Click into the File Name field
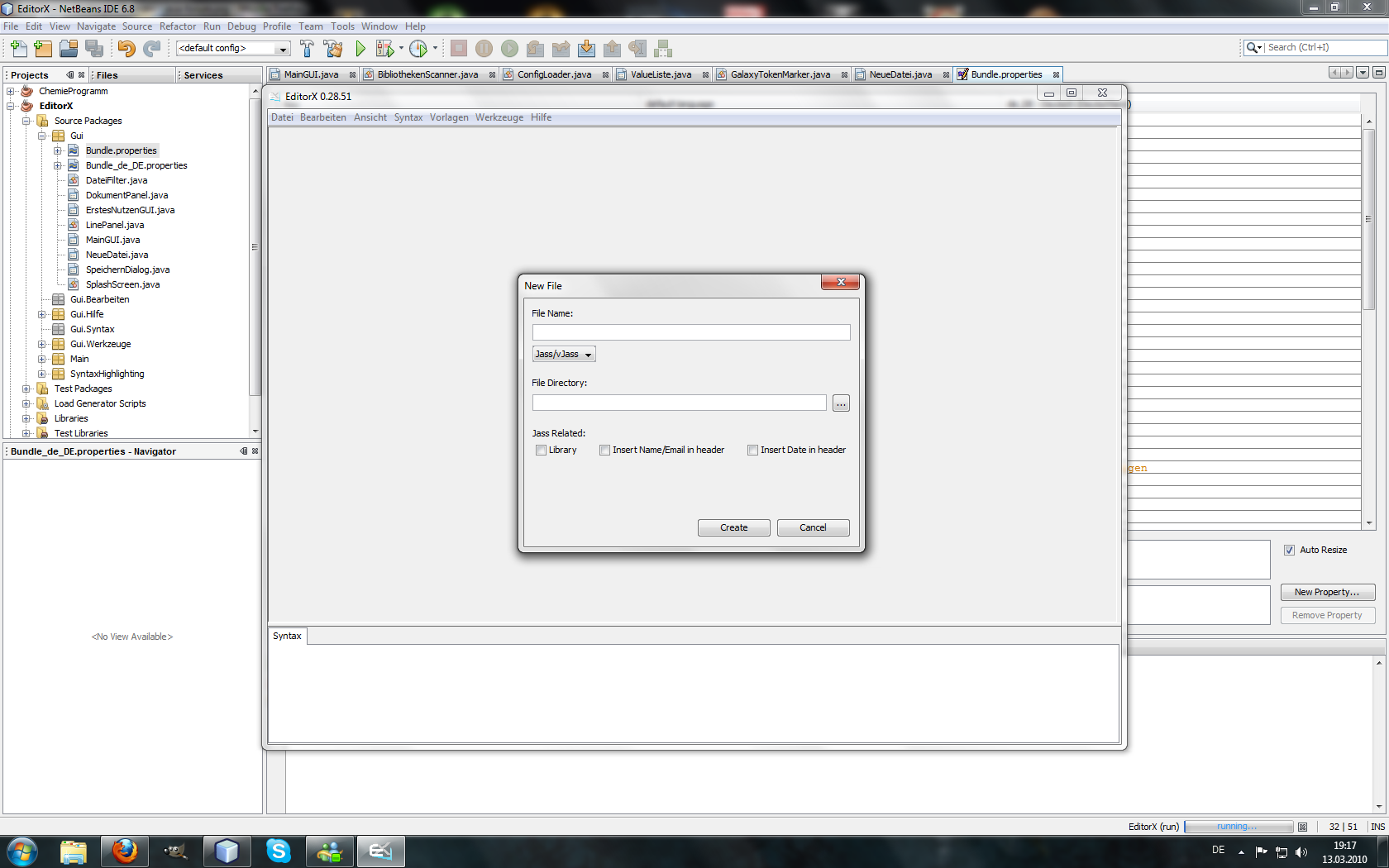Viewport: 1389px width, 868px height. pyautogui.click(x=691, y=332)
